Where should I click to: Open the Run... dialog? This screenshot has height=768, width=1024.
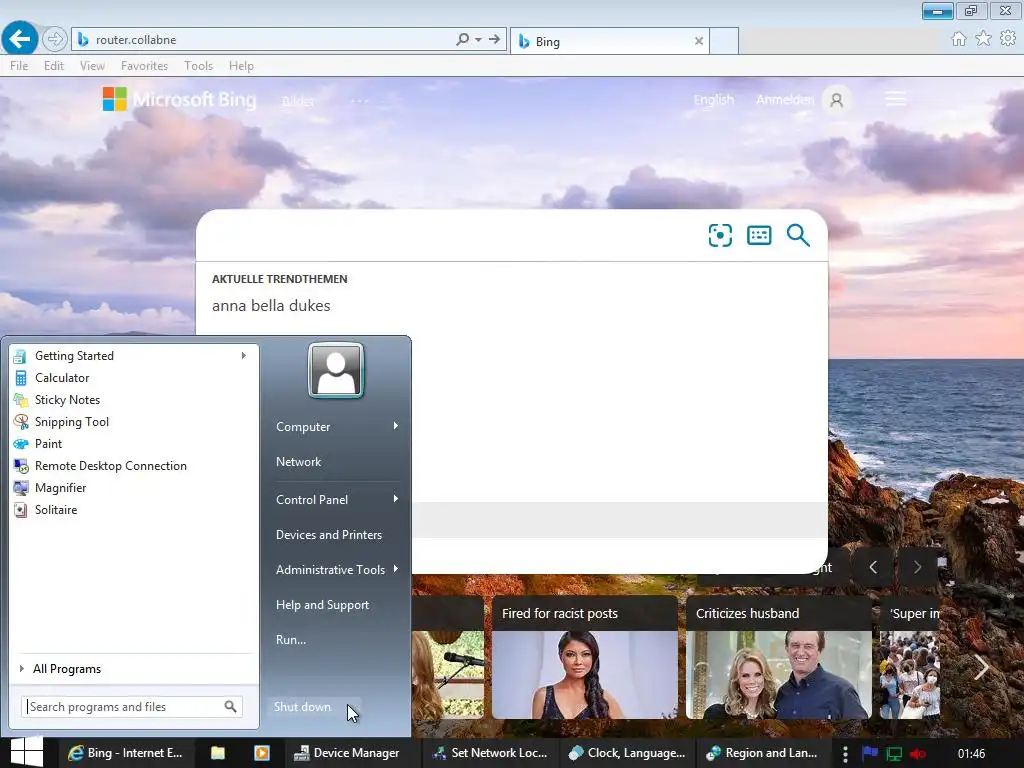[x=291, y=640]
